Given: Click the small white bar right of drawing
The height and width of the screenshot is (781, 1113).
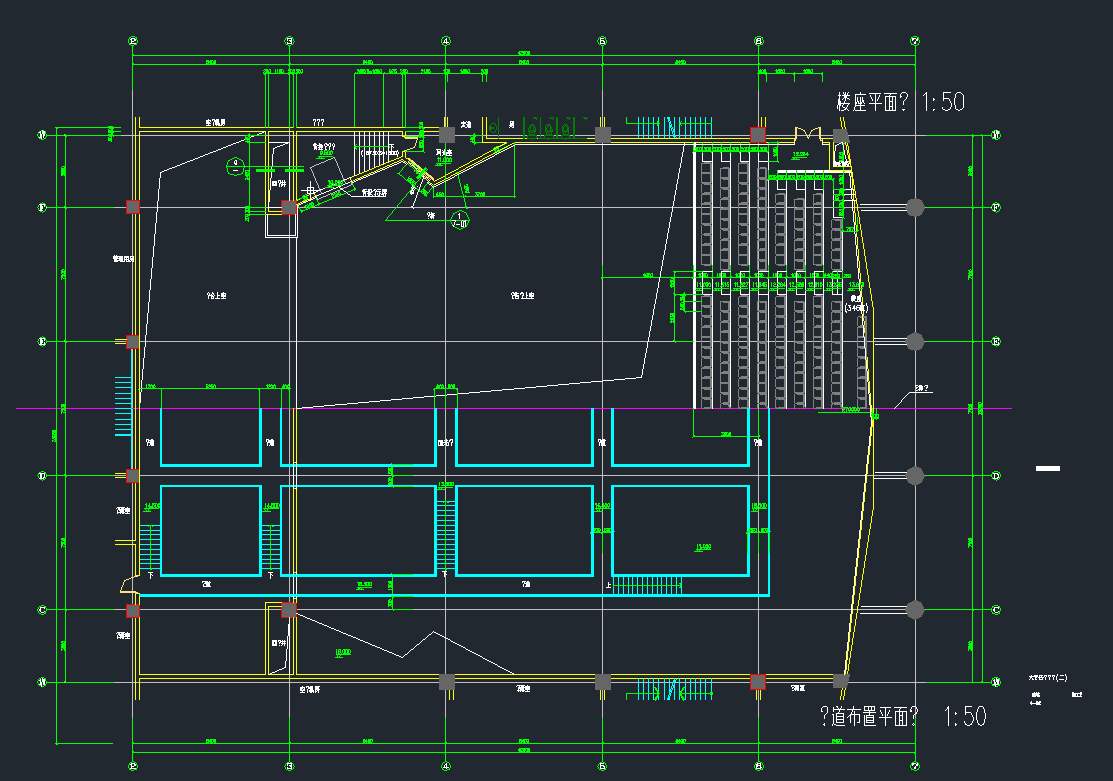Looking at the screenshot, I should tap(1047, 468).
